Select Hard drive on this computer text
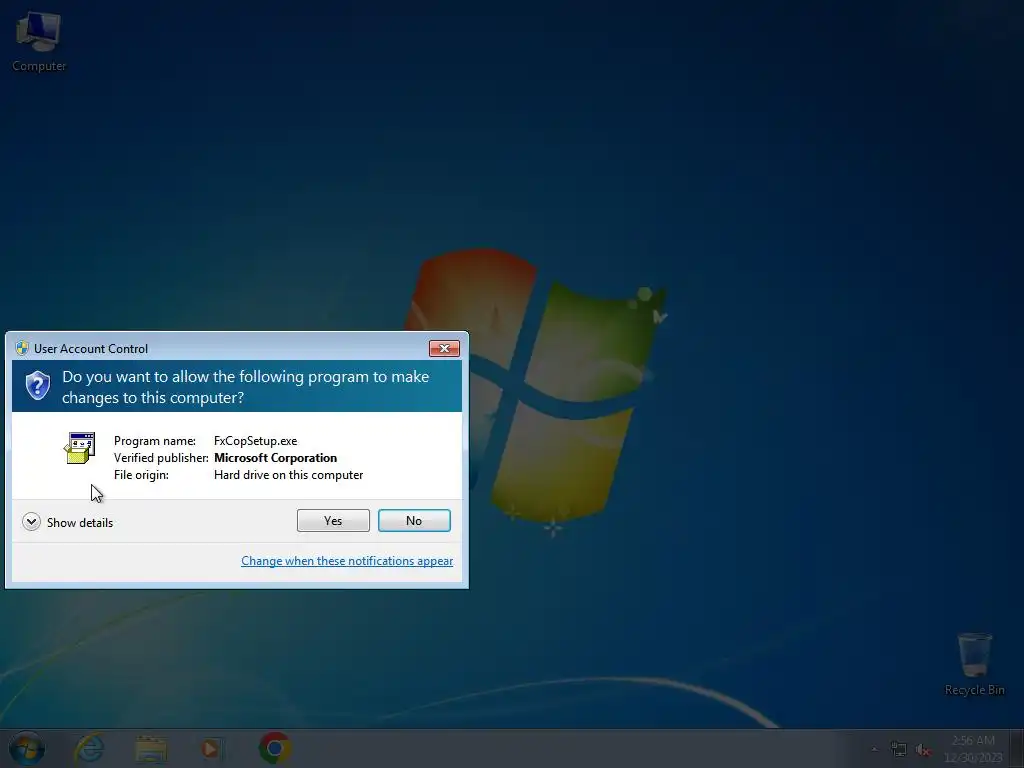 [288, 475]
